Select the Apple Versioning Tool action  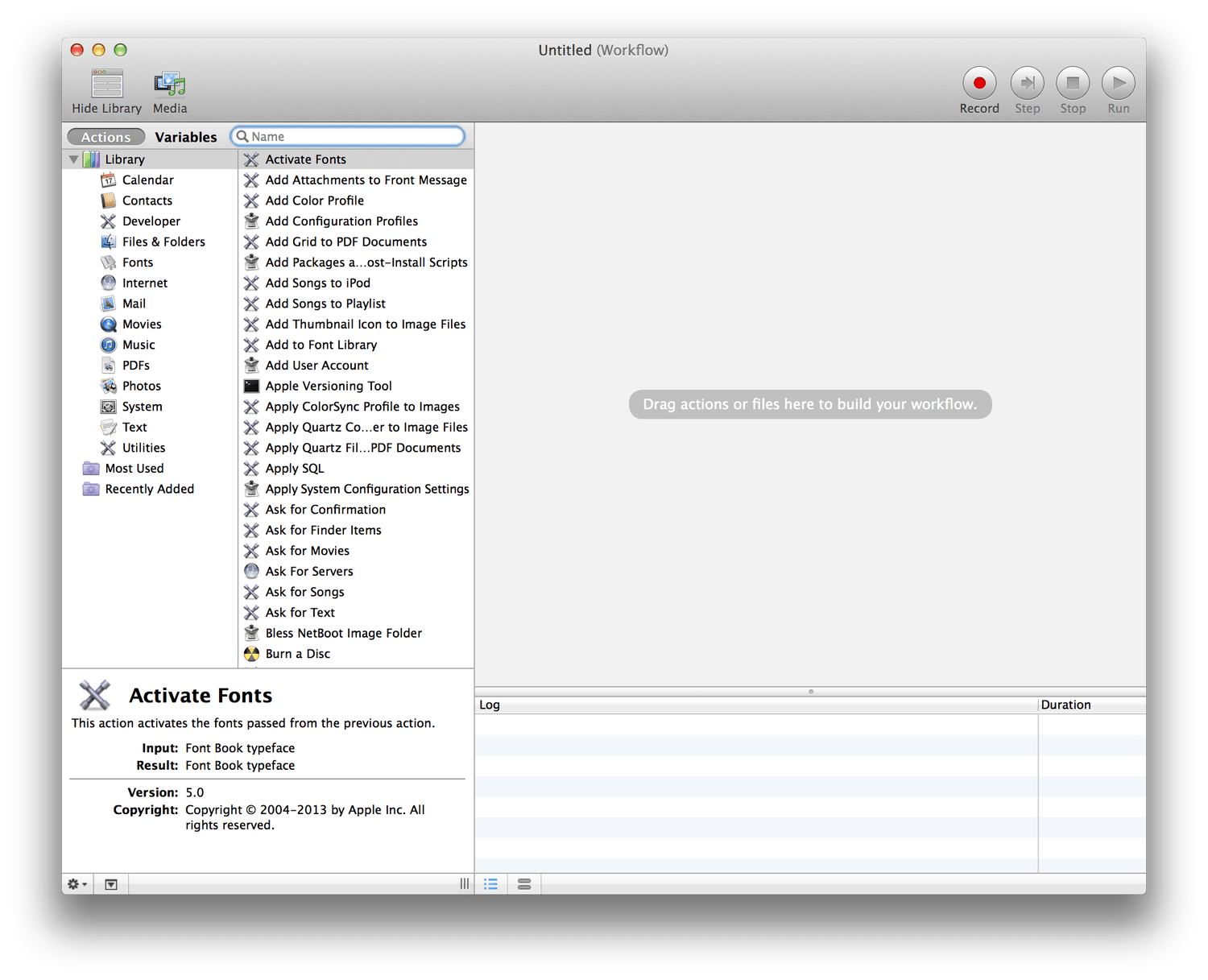tap(329, 386)
